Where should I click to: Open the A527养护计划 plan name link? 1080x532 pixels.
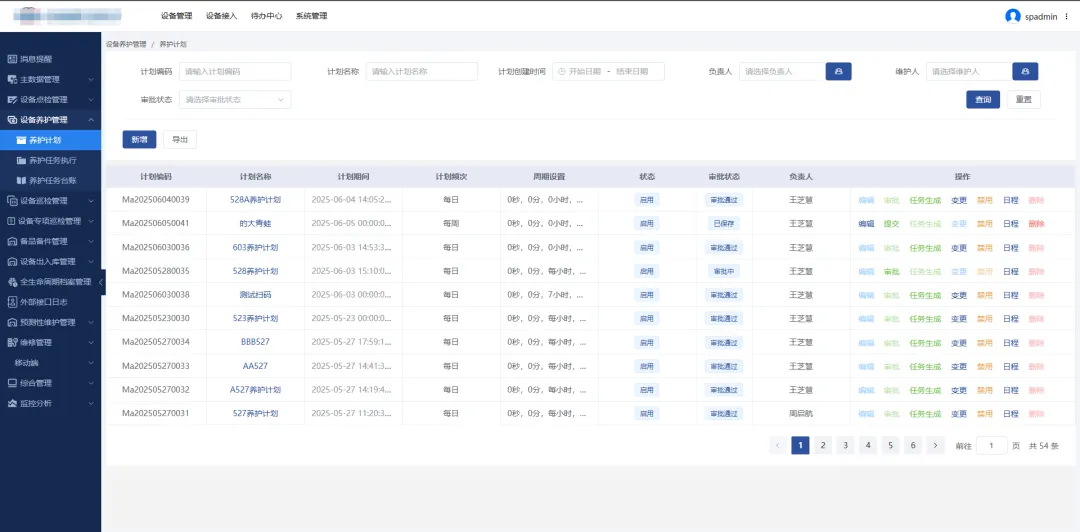pyautogui.click(x=255, y=390)
